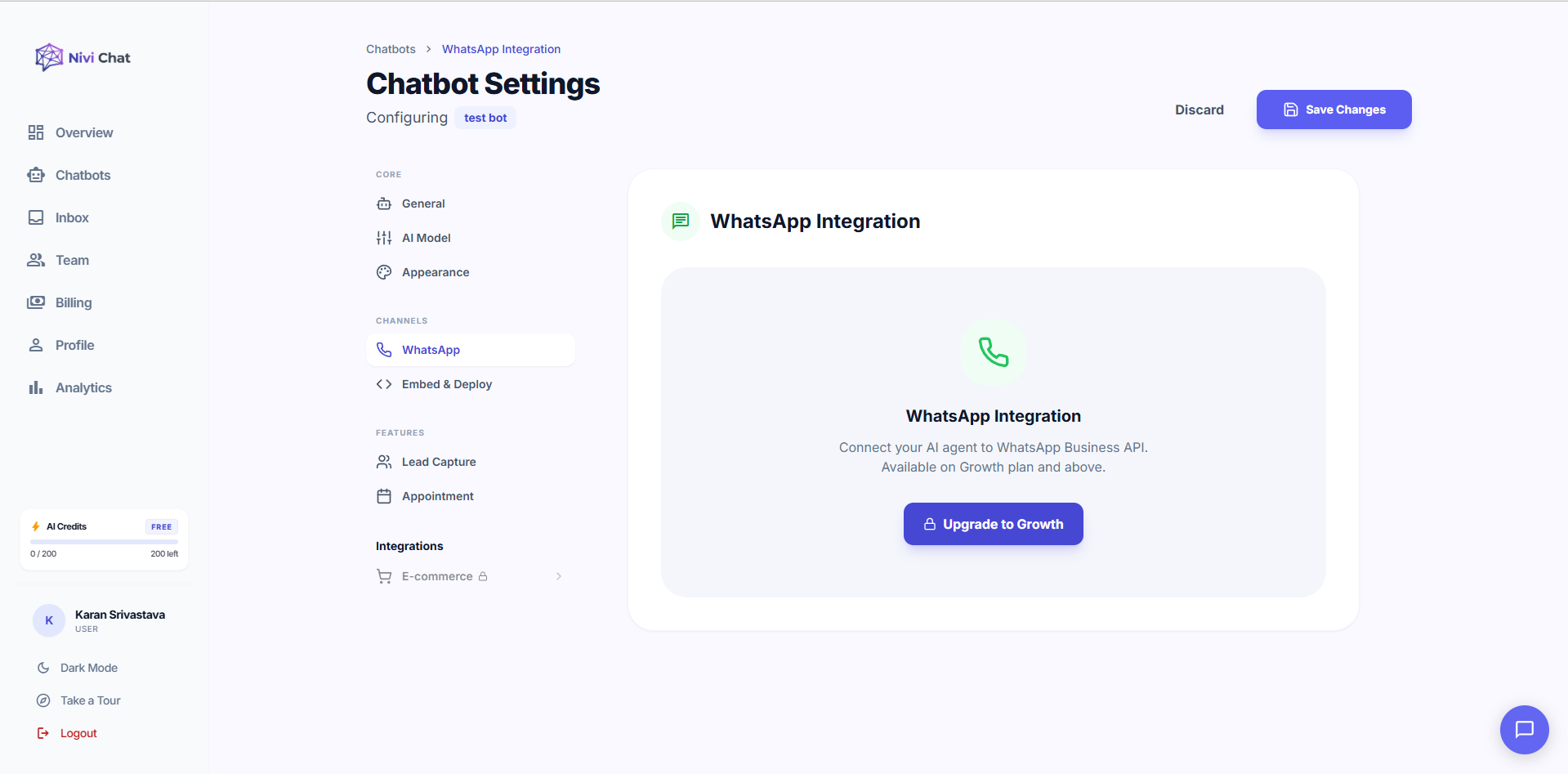This screenshot has width=1568, height=774.
Task: Select the Appointment feature tab
Action: click(x=471, y=496)
